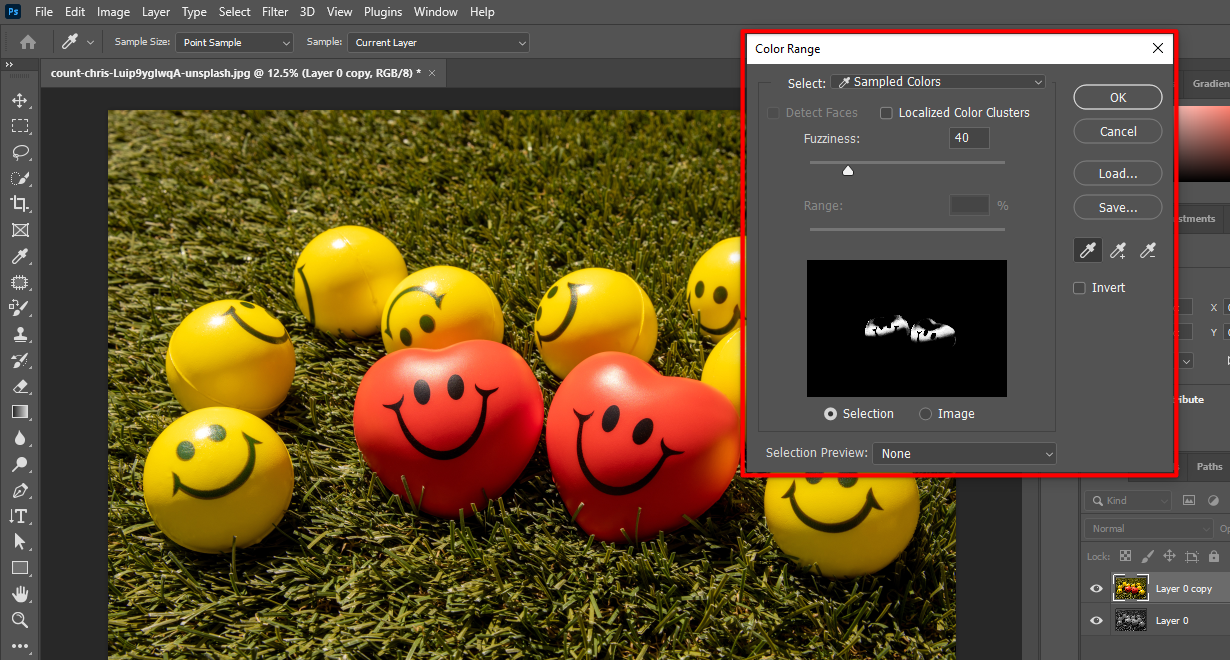Click the Subtract from Sample eyedropper

tap(1149, 251)
